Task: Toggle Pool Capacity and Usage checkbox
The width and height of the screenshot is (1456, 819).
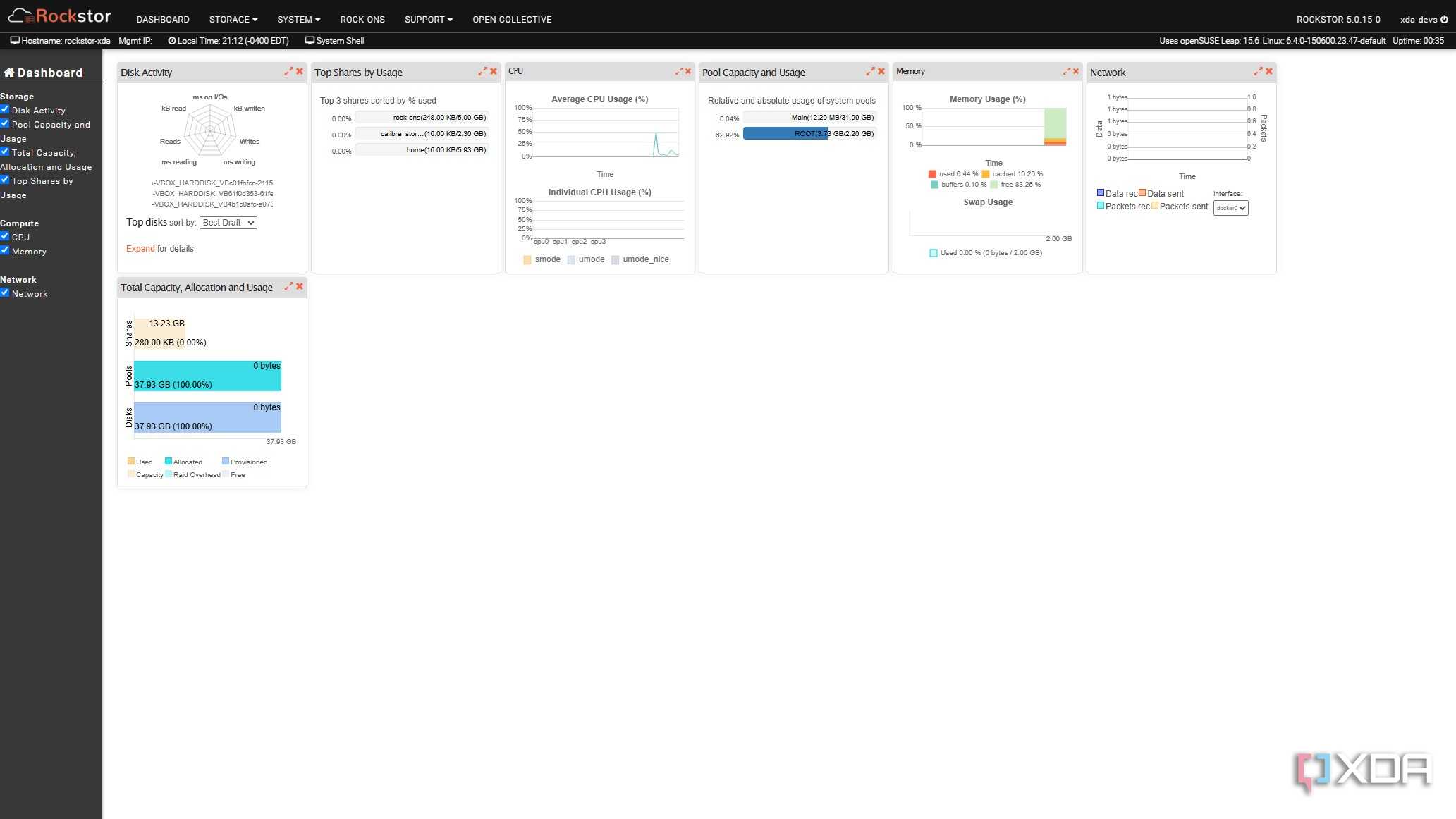Action: click(5, 123)
